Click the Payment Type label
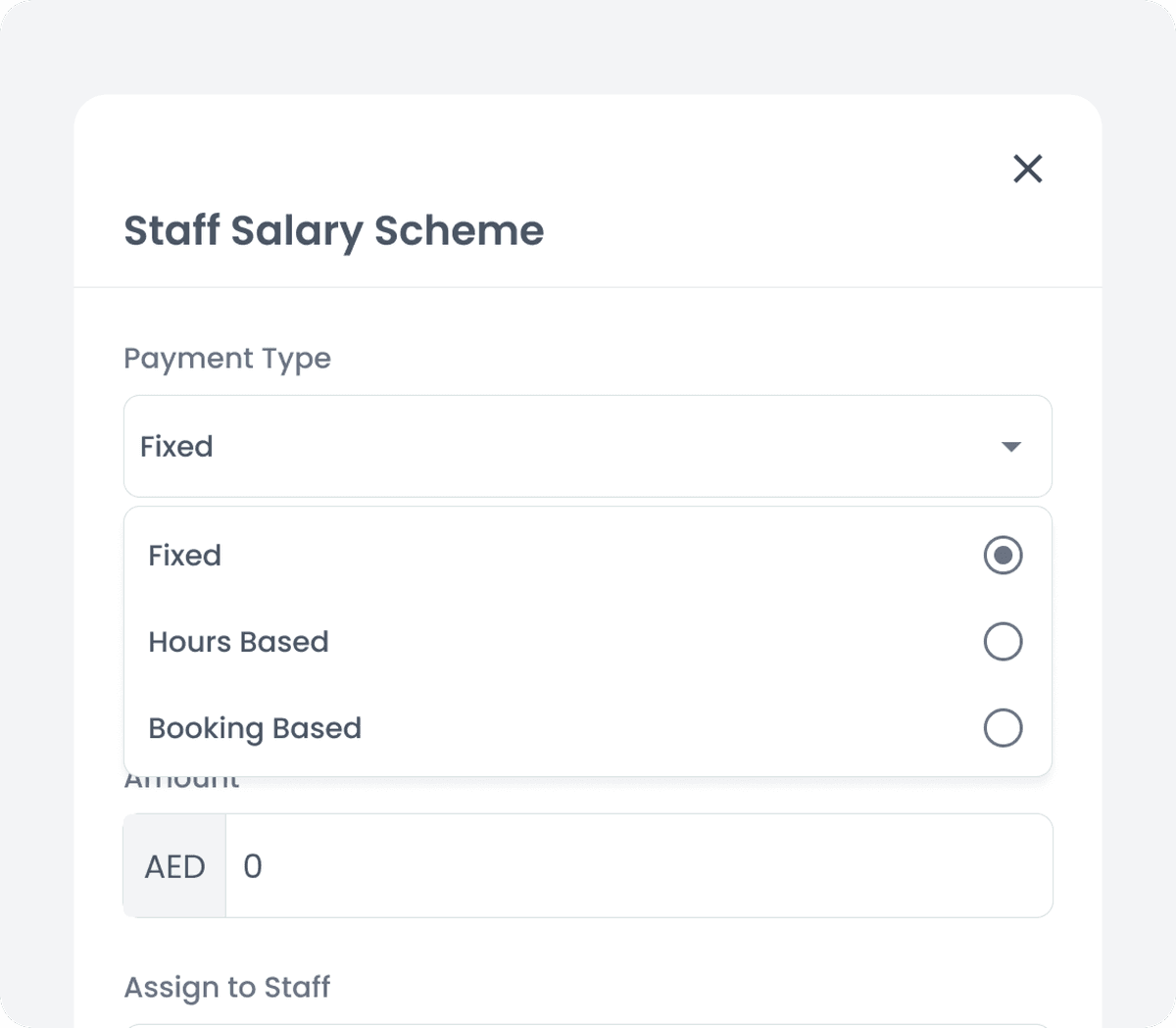Screen dimensions: 1176x1028 click(x=226, y=358)
